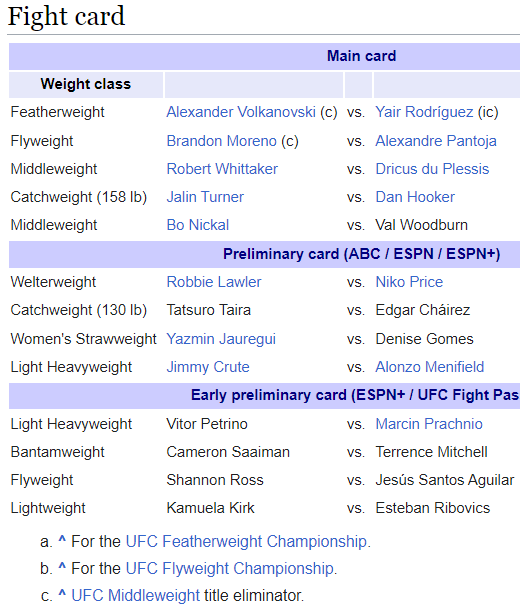Follow the Yazmin Jauregui link
This screenshot has width=520, height=610.
221,339
